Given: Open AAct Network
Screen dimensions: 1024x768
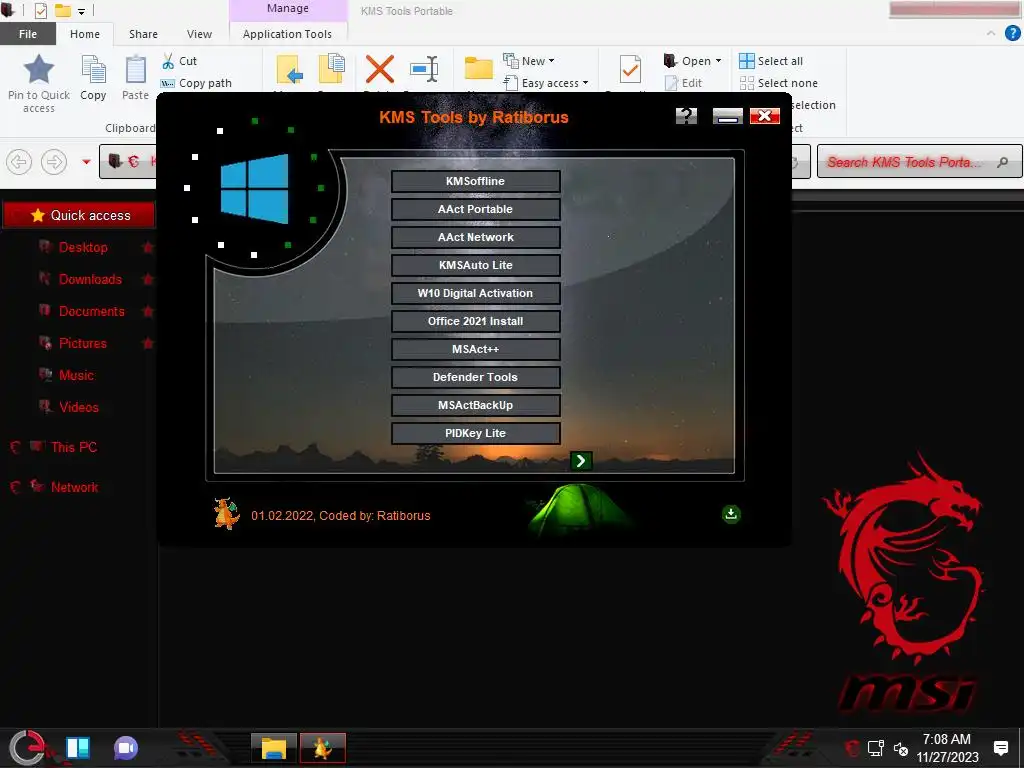Looking at the screenshot, I should pos(475,238).
